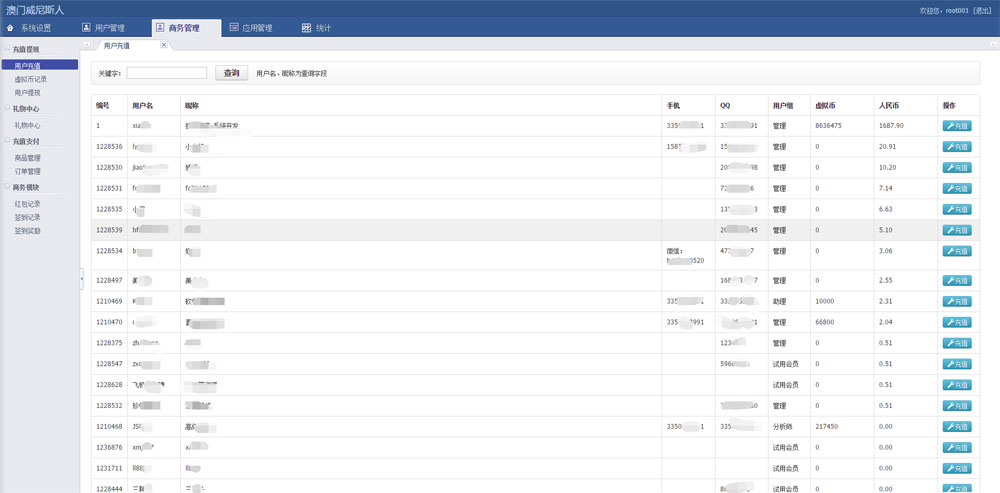This screenshot has height=493, width=1000.
Task: Click 充值 for user number 1
Action: [956, 126]
